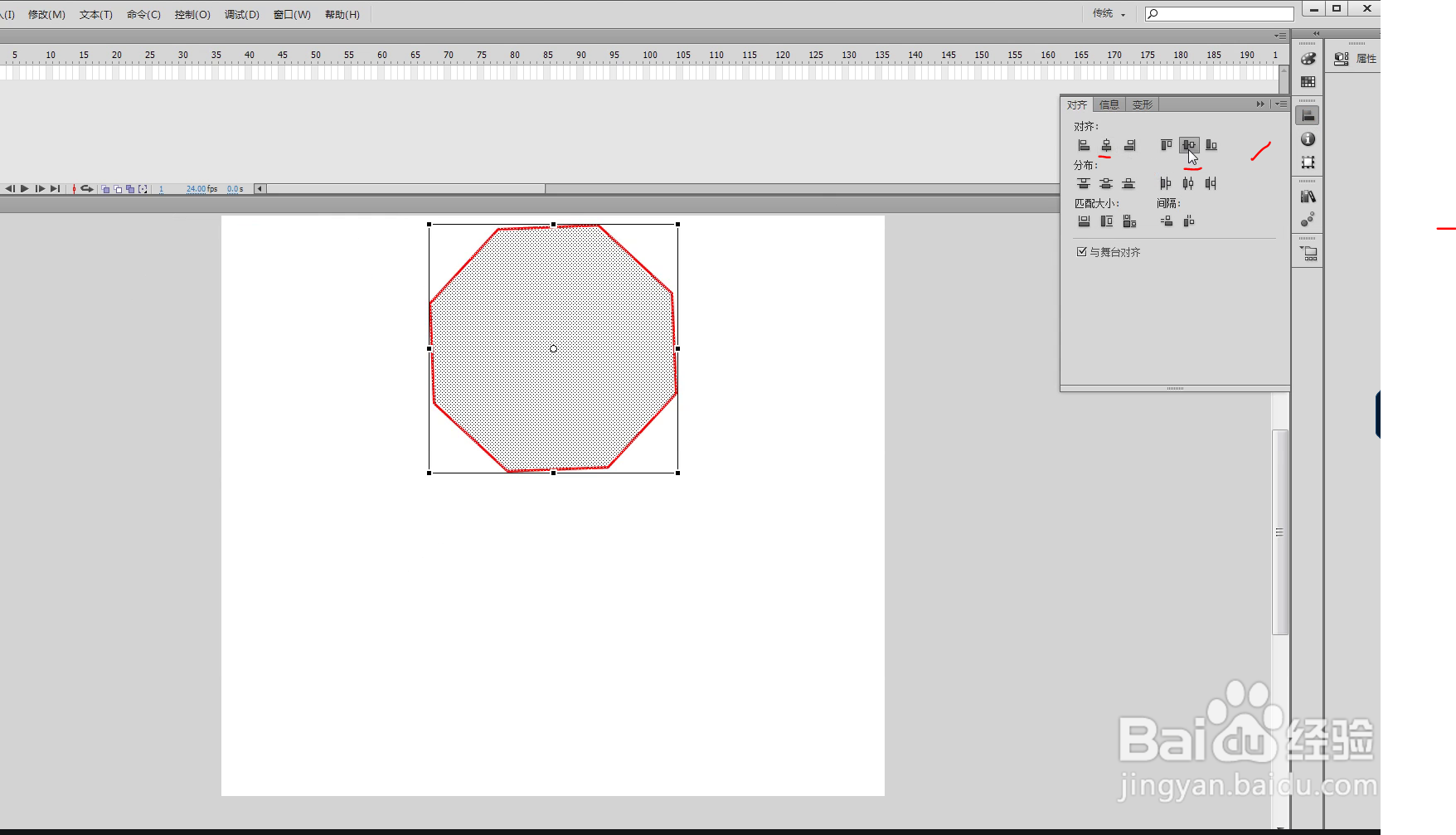The image size is (1456, 835).
Task: Click the distribute vertical center icon
Action: [x=1107, y=184]
